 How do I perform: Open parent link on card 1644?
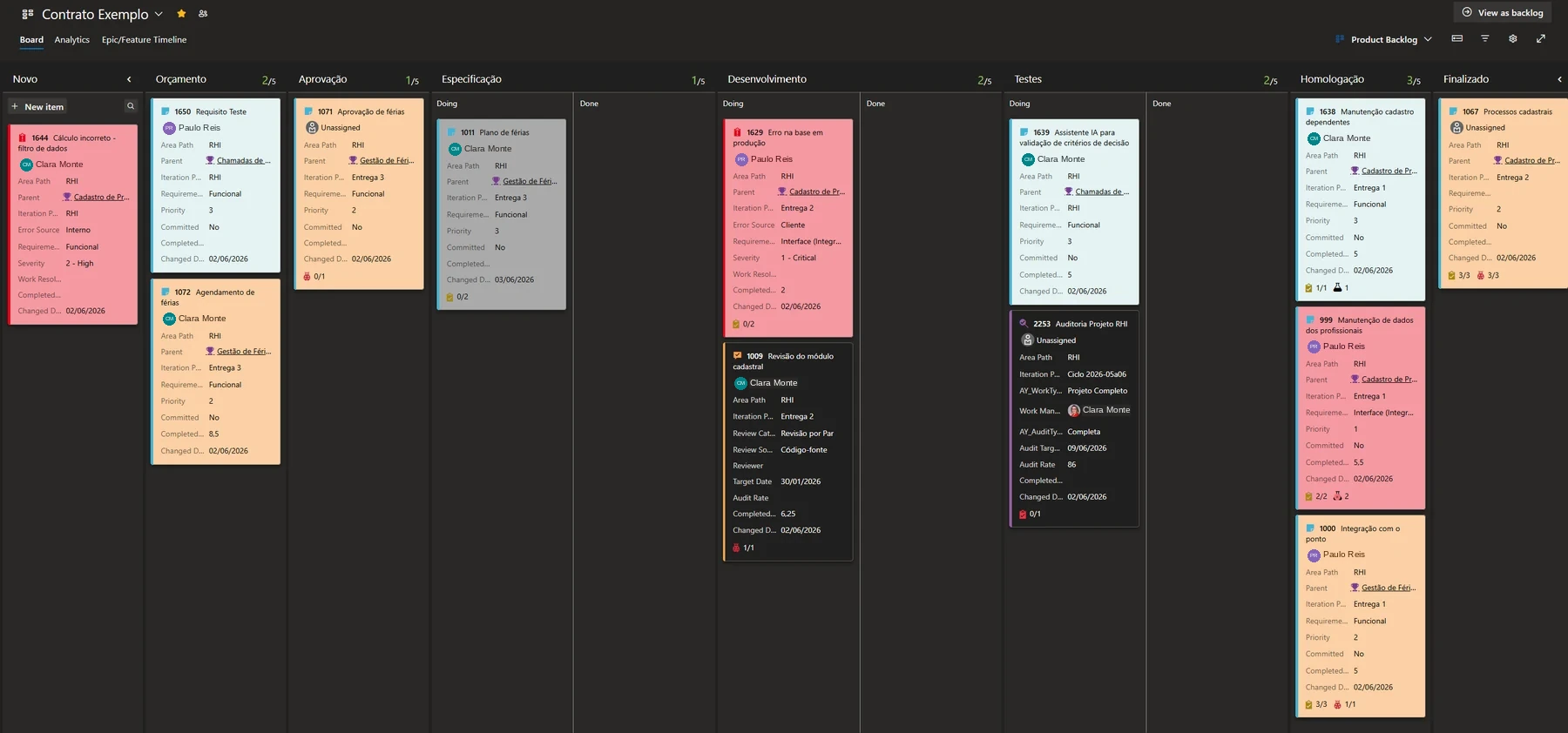[x=101, y=198]
